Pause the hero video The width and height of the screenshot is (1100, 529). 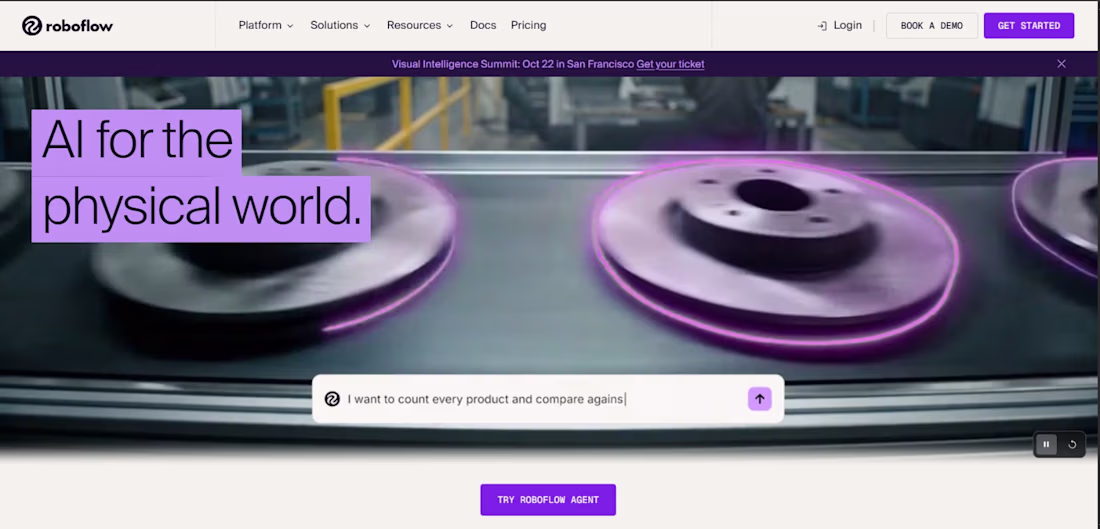[x=1046, y=444]
